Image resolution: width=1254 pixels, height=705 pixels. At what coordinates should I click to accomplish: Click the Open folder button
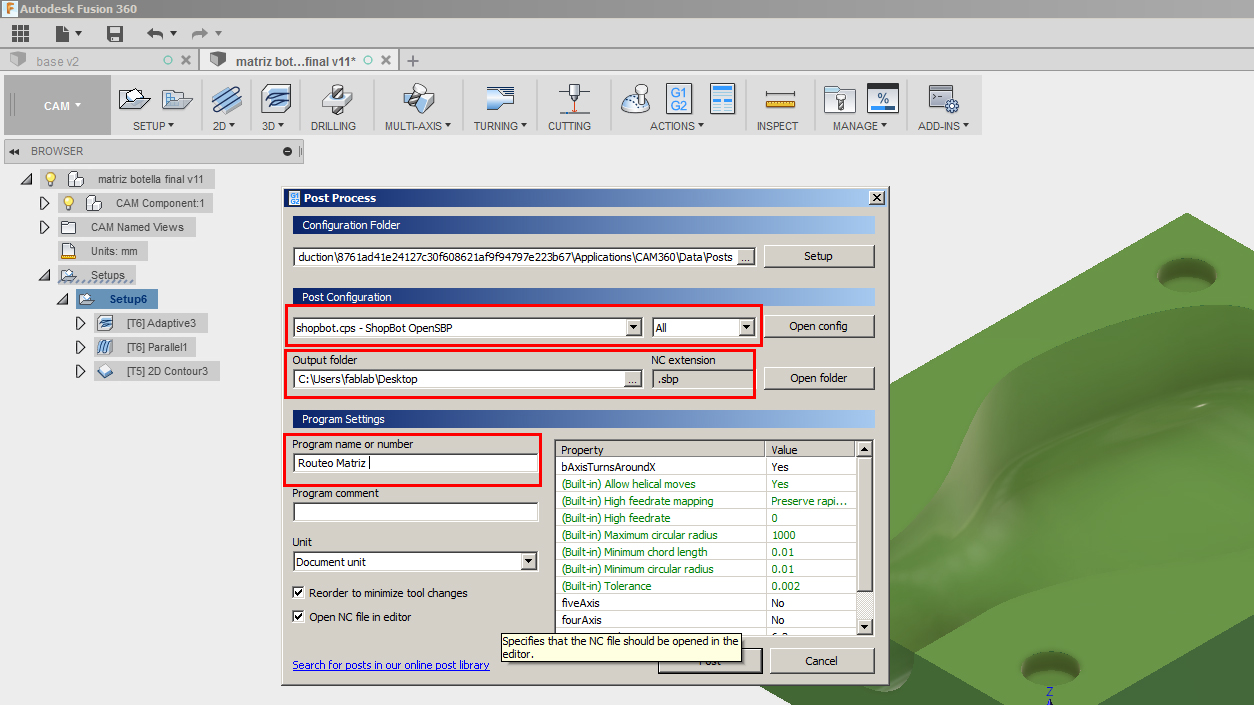pyautogui.click(x=819, y=378)
